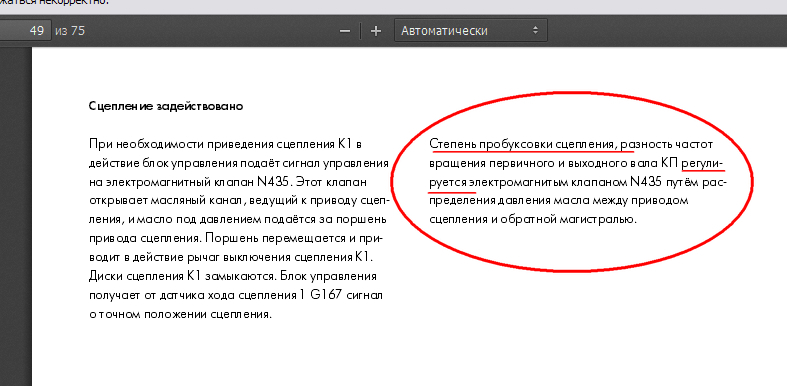
Task: Click the line "Диски сцепления K1 замыкаются"
Action: (232, 277)
